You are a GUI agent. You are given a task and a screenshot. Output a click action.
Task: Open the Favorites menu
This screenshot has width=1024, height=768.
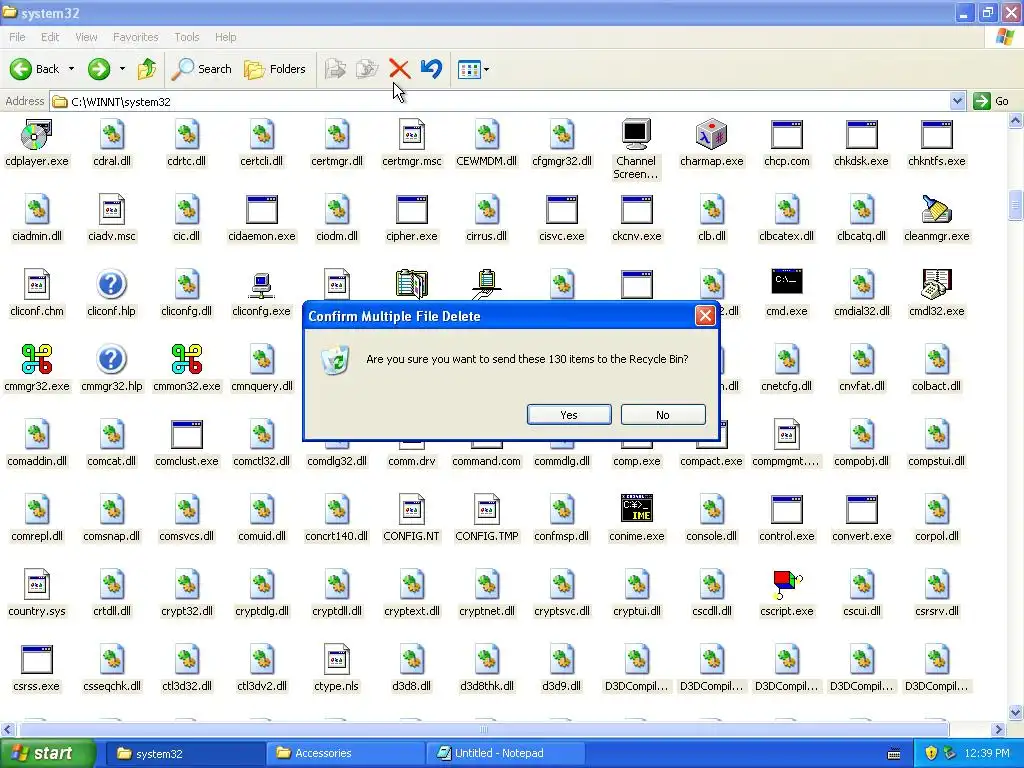[135, 37]
